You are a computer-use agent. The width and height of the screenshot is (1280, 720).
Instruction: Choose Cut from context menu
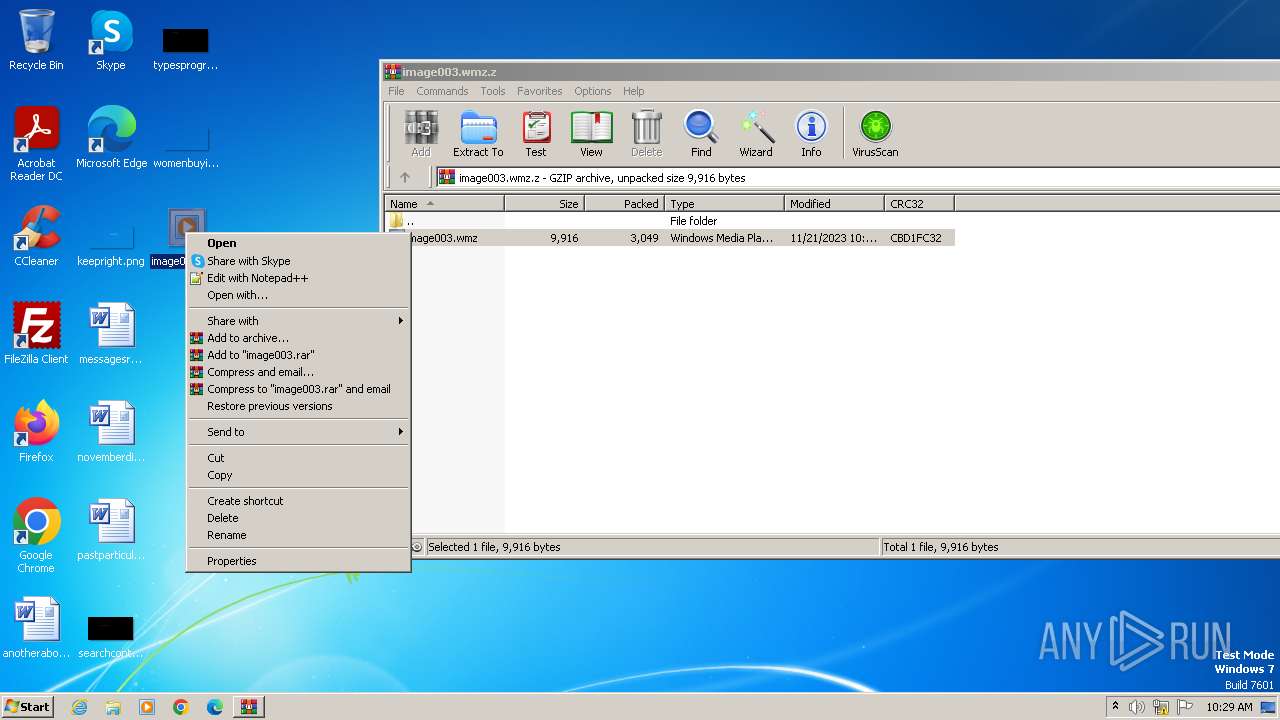pyautogui.click(x=298, y=458)
